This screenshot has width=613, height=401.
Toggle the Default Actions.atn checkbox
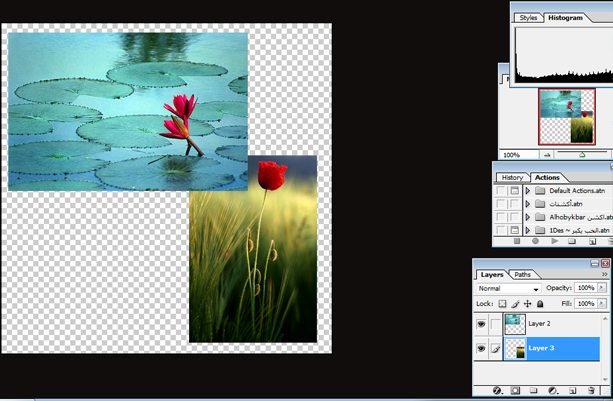[500, 190]
